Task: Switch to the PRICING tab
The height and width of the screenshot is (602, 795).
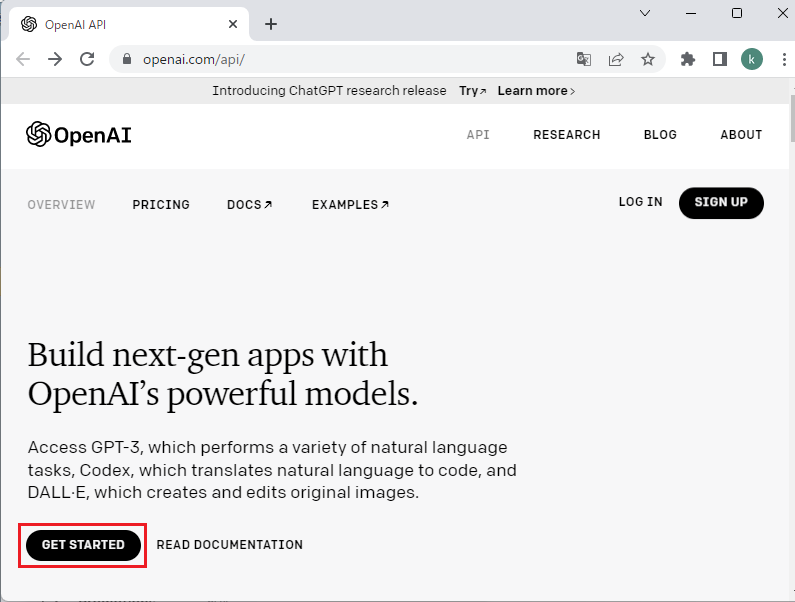Action: click(x=161, y=205)
